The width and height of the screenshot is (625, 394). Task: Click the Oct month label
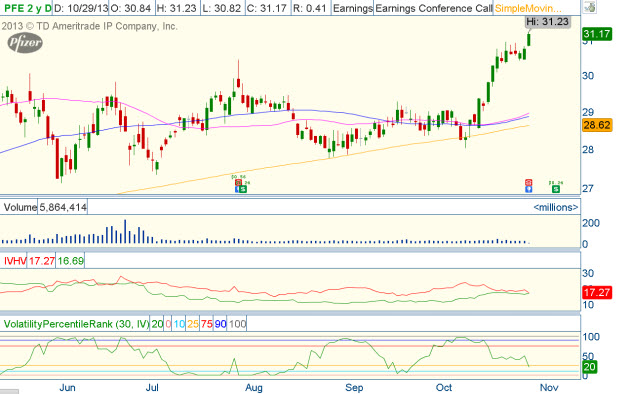tap(444, 388)
